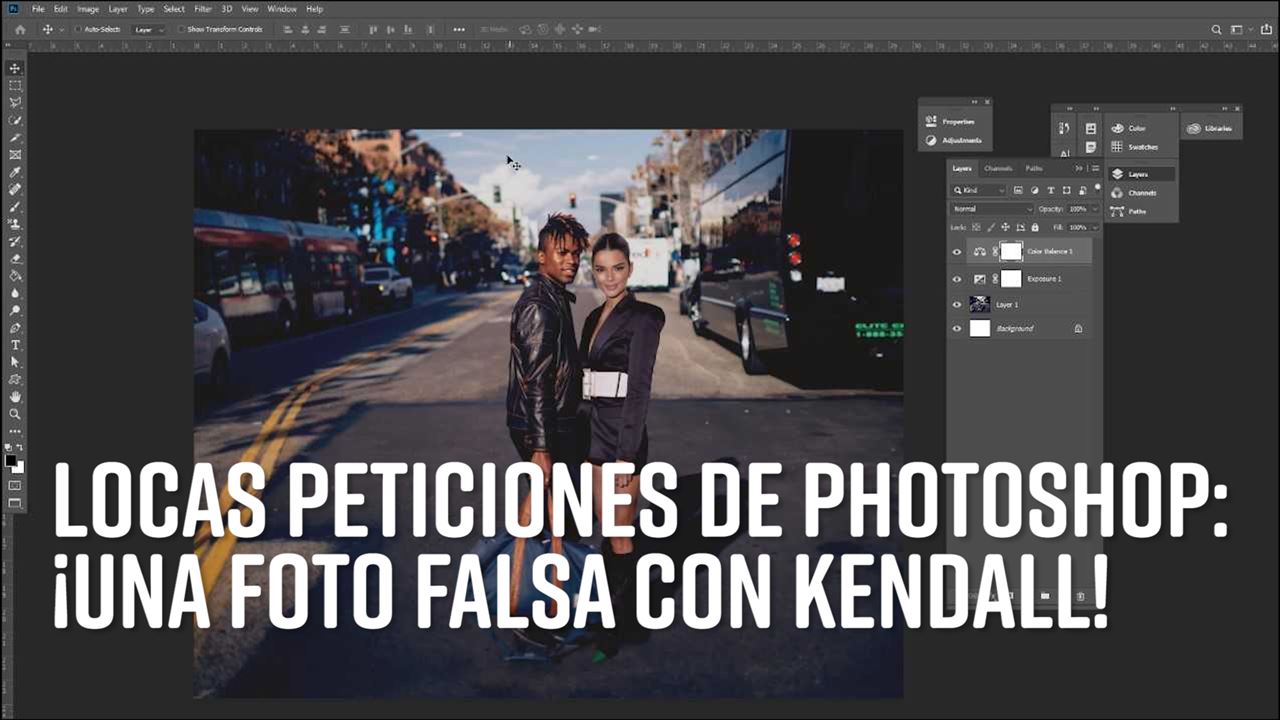Open the Edit Toolbar three-dots button
The image size is (1280, 720).
coord(15,430)
